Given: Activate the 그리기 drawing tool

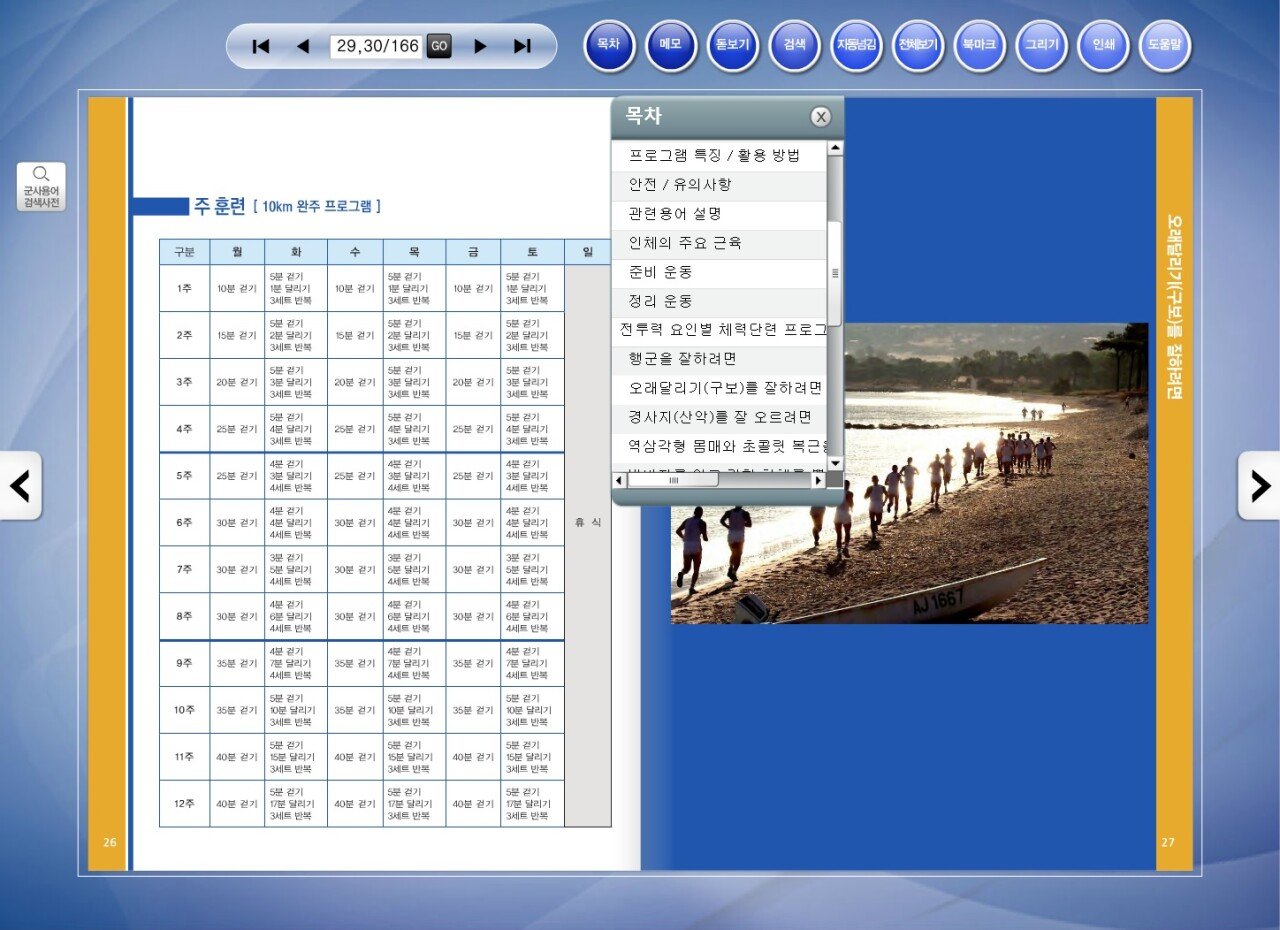Looking at the screenshot, I should [1042, 46].
